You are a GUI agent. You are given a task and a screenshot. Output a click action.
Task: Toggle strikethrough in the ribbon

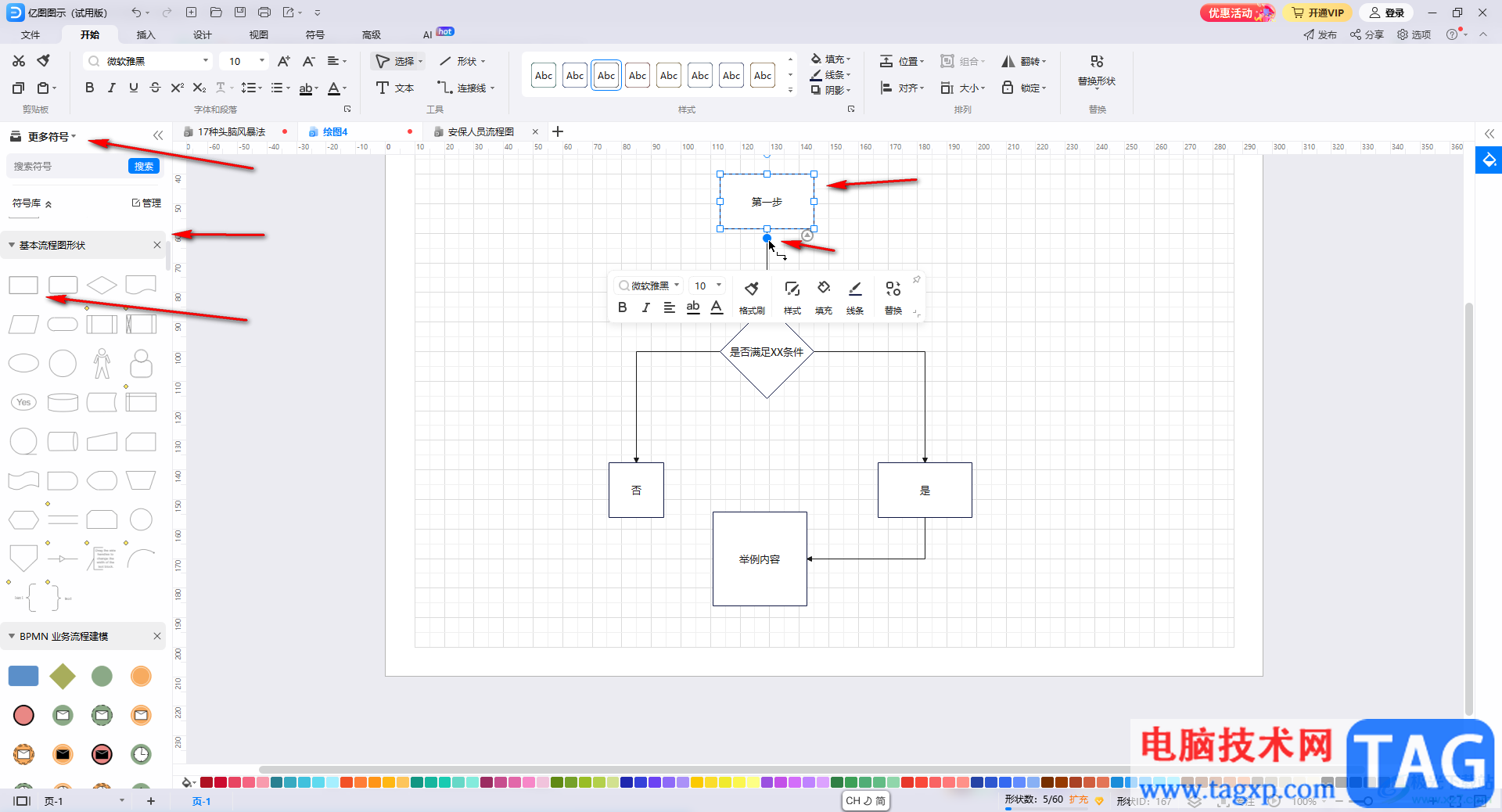click(155, 88)
